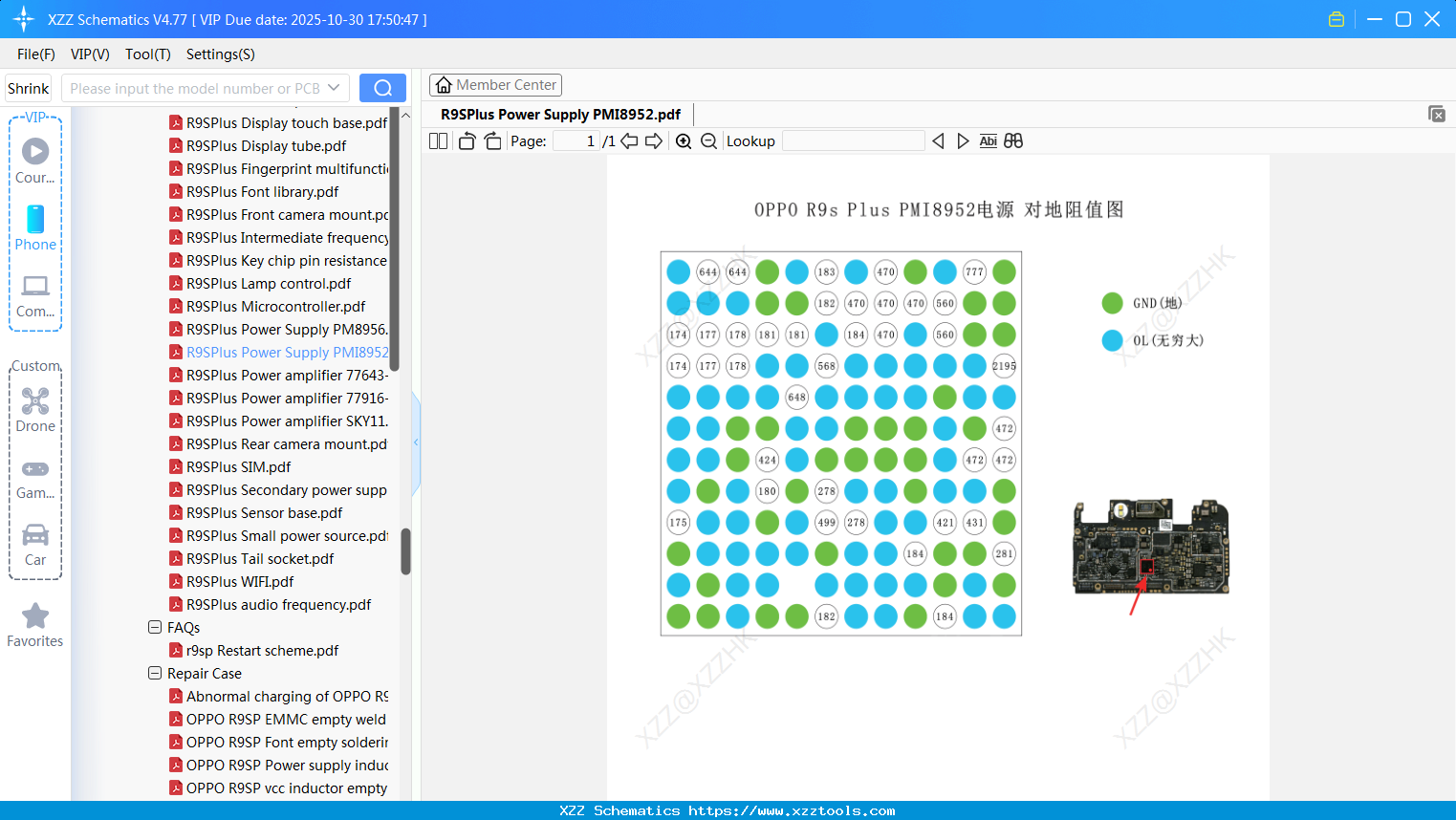The width and height of the screenshot is (1456, 820).
Task: Rotate the page counterclockwise
Action: coord(467,140)
